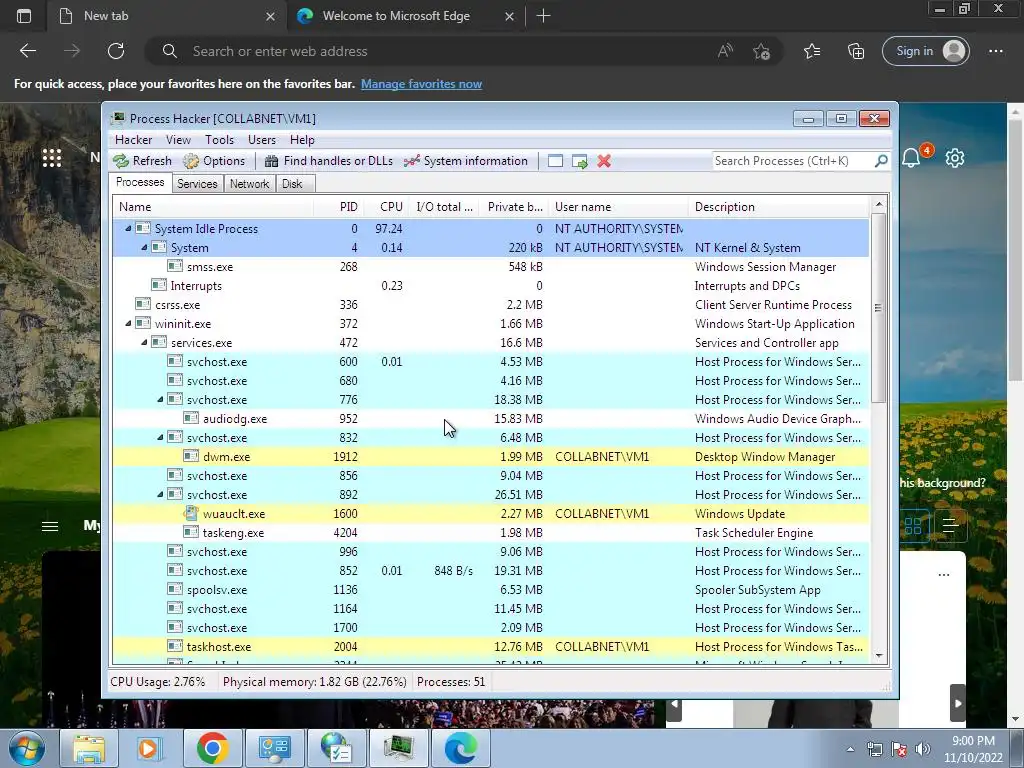Viewport: 1024px width, 768px height.
Task: Select the csrss.exe process row
Action: [491, 304]
